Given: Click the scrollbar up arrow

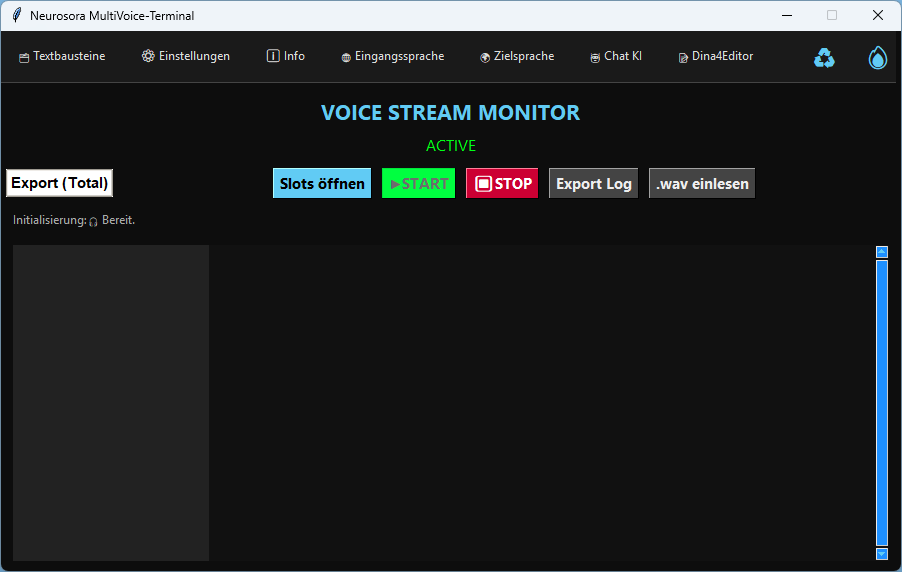Looking at the screenshot, I should [882, 252].
